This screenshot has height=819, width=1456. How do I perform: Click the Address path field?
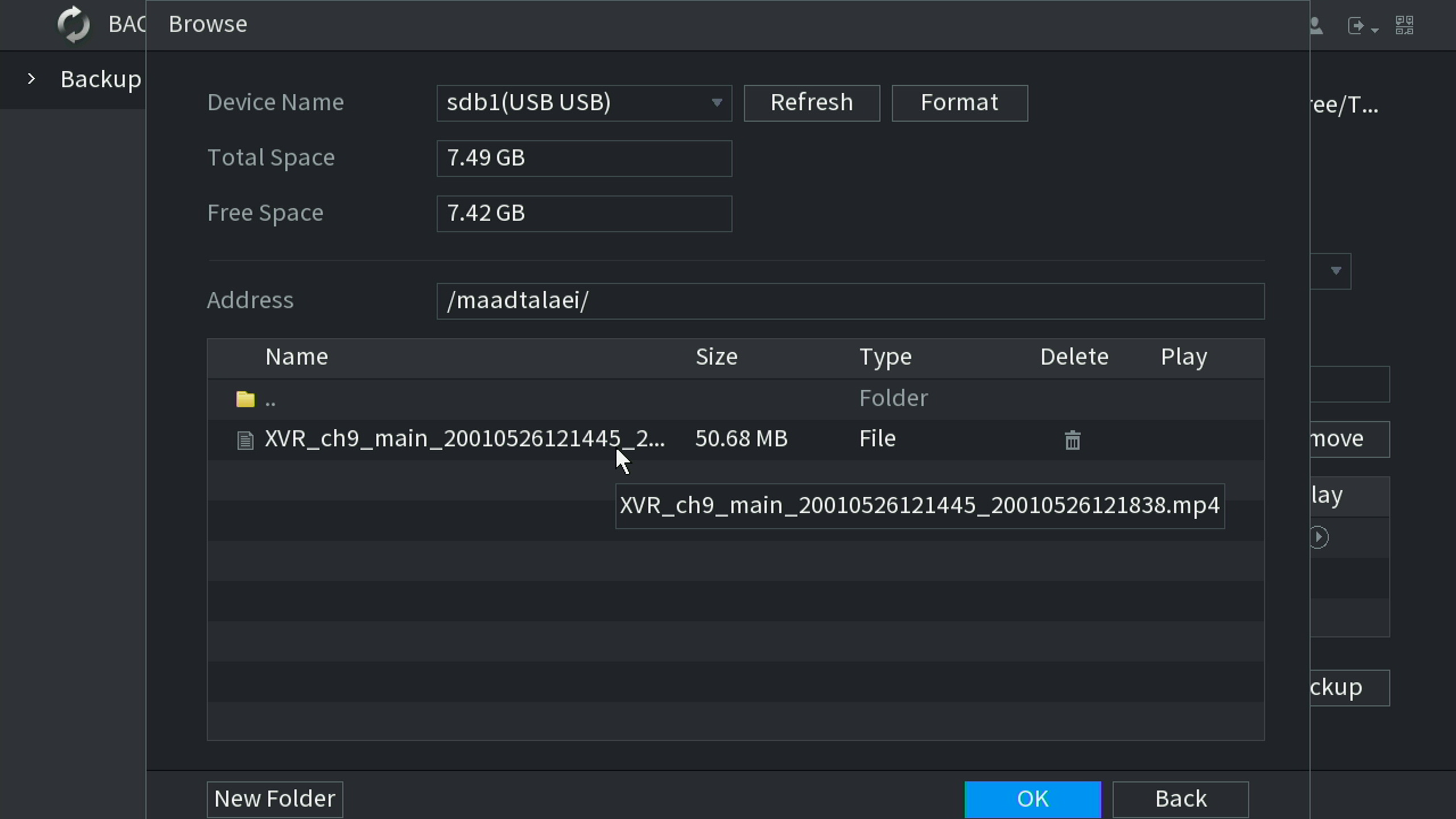pyautogui.click(x=850, y=301)
